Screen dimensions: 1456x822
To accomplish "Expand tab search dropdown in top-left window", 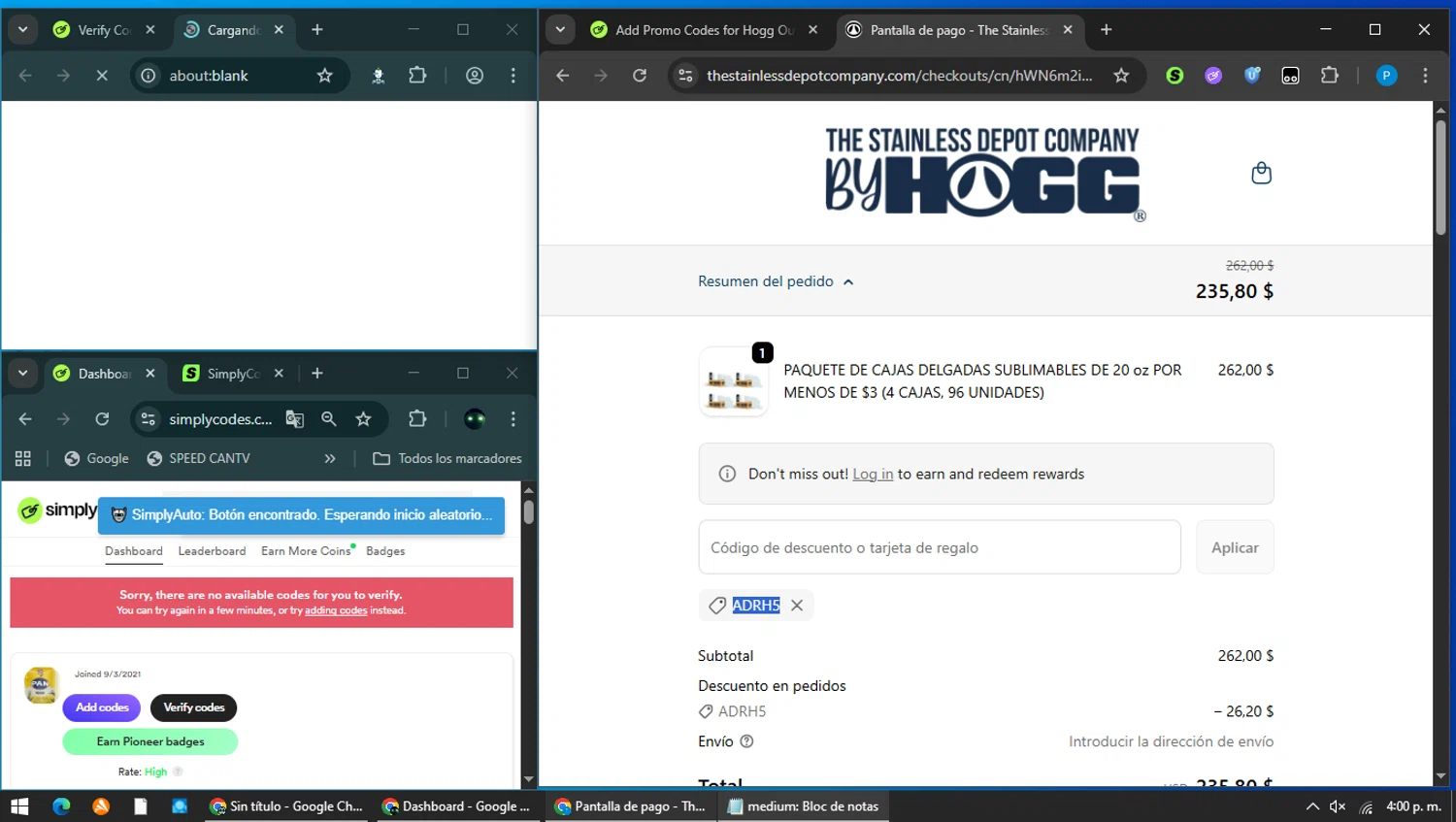I will (x=22, y=30).
